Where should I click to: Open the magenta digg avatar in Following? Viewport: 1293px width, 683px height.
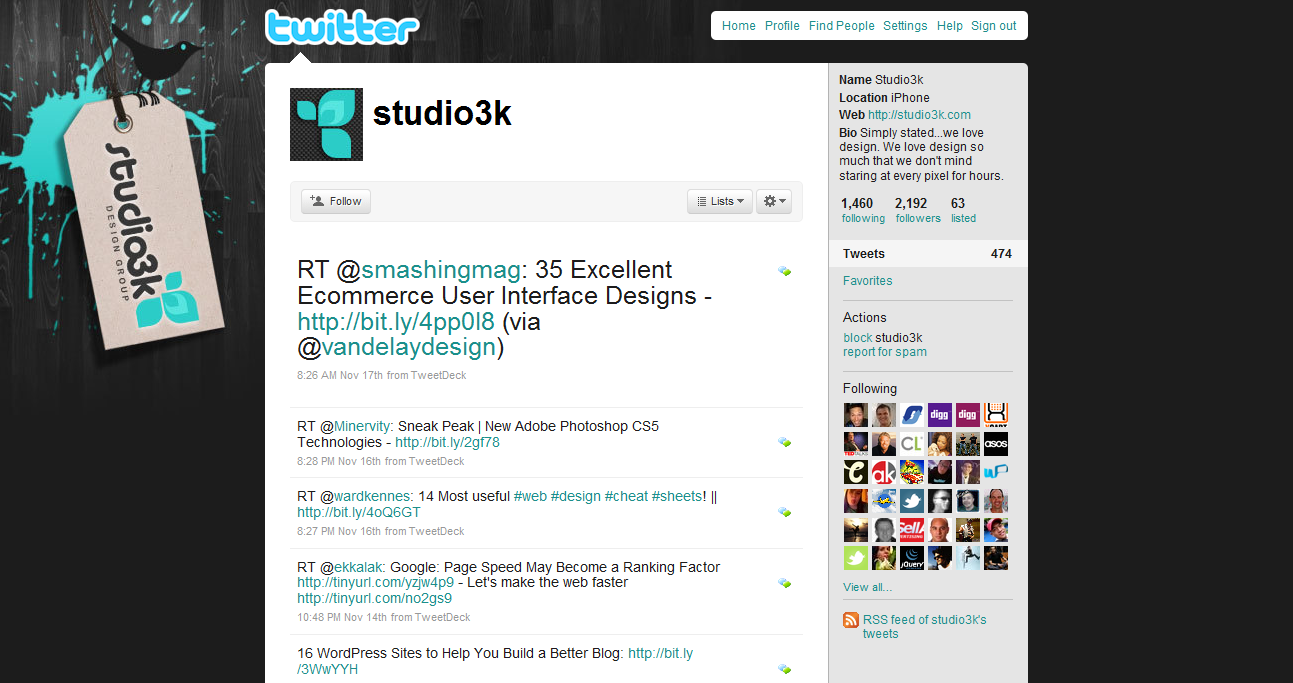[968, 415]
